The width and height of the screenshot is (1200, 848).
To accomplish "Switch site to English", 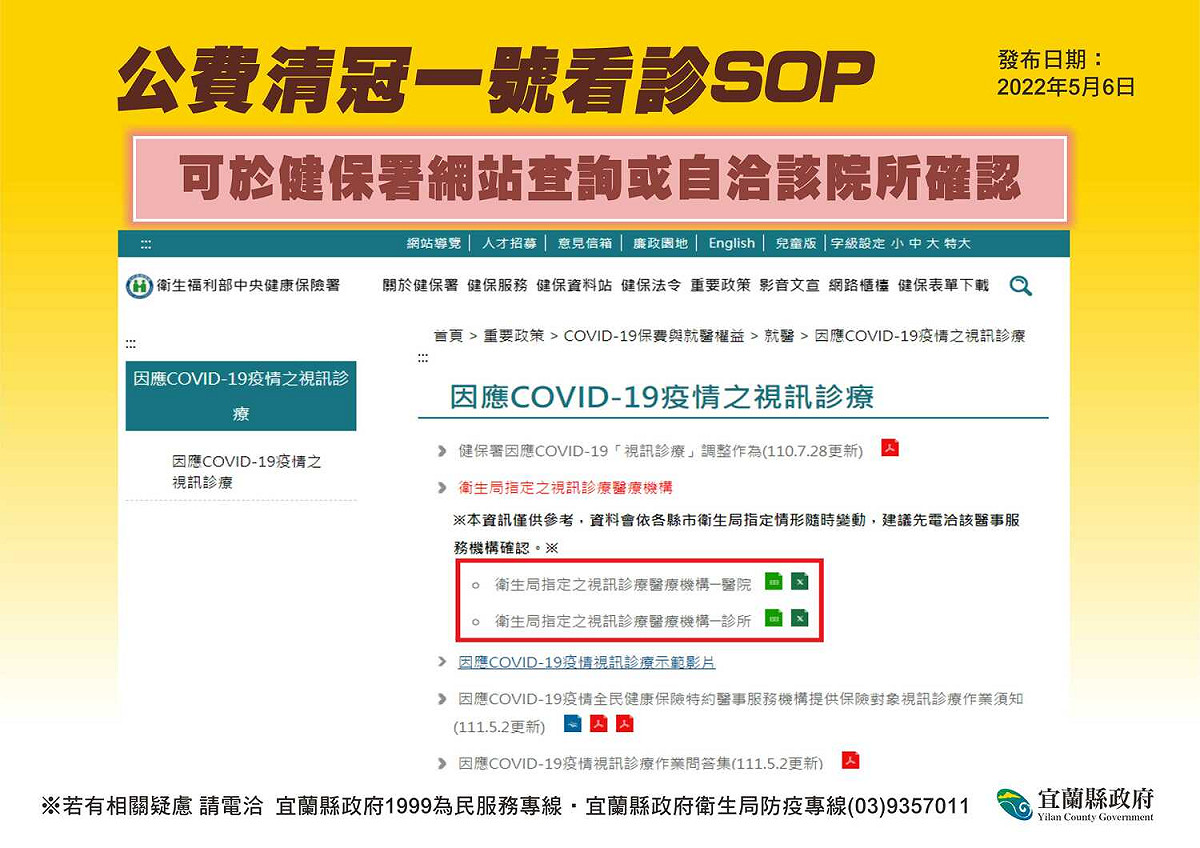I will [732, 243].
